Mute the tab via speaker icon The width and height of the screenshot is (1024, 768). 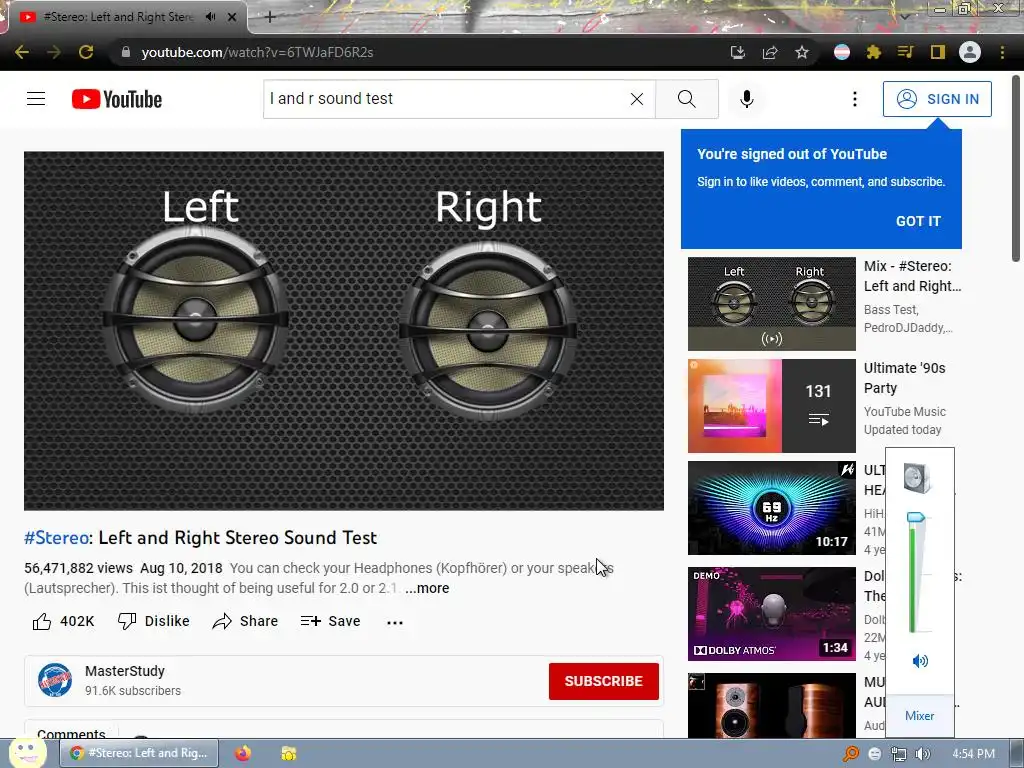[x=210, y=17]
